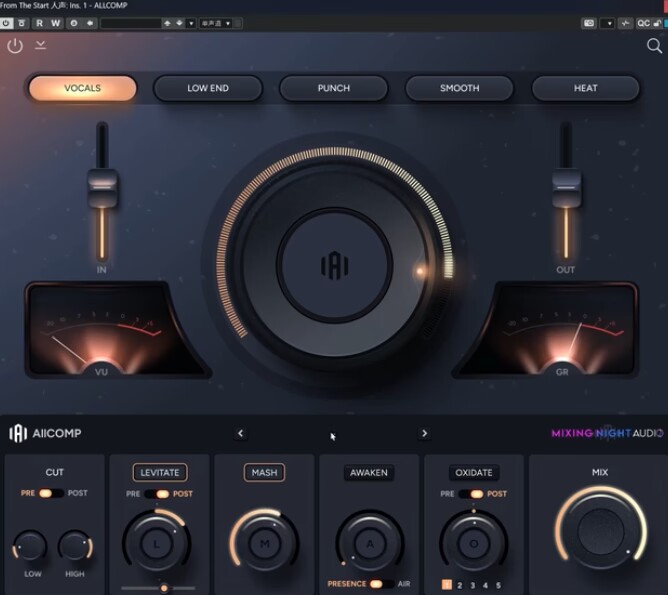Select the HEAT mode tab
Viewport: 668px width, 595px height.
(585, 88)
